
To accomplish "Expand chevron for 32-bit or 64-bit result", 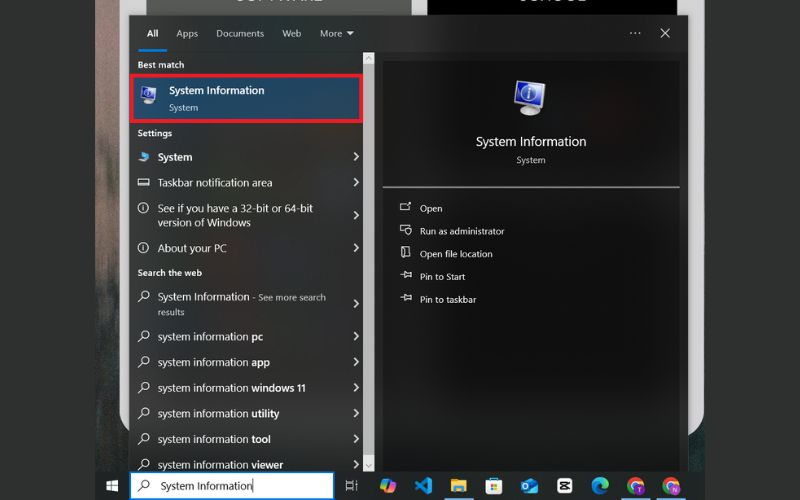I will point(356,215).
